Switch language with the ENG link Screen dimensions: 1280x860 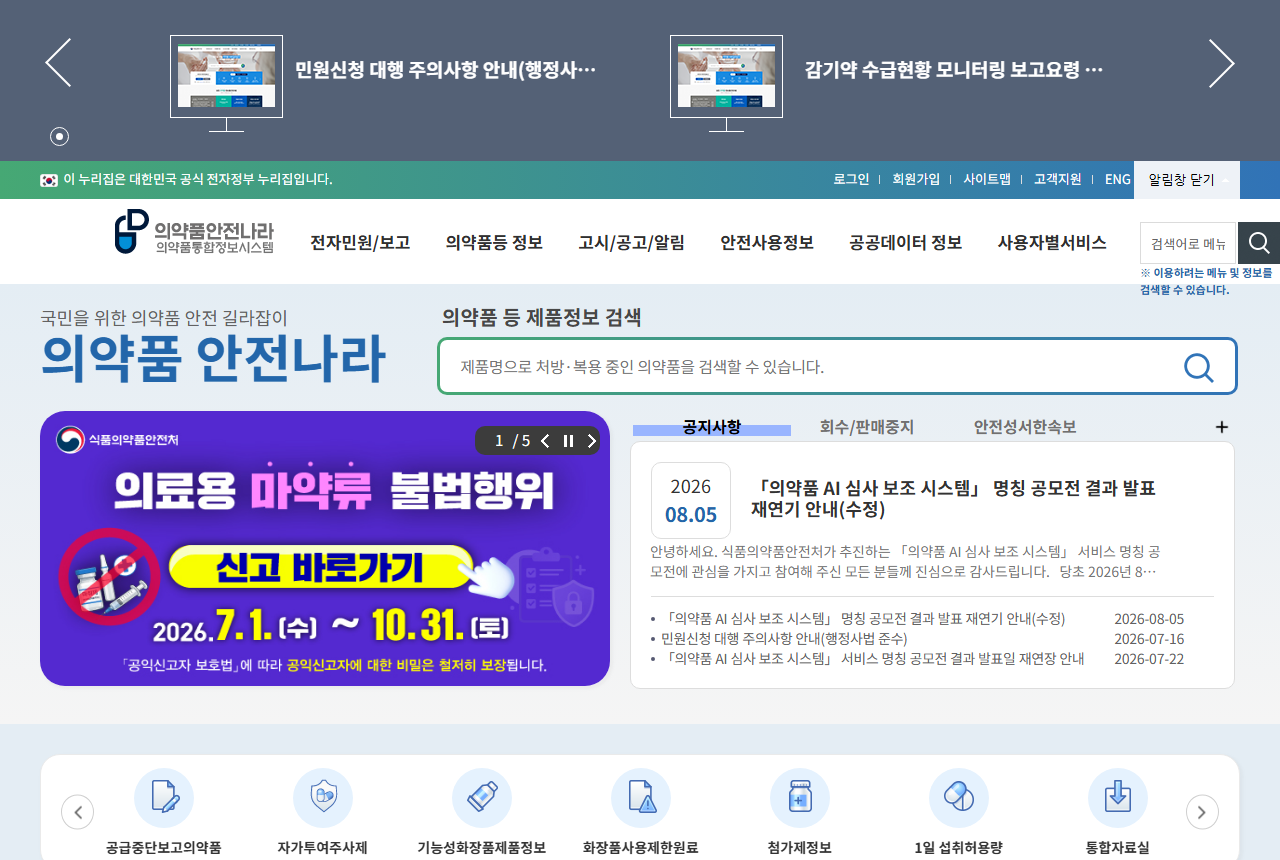pos(1118,180)
